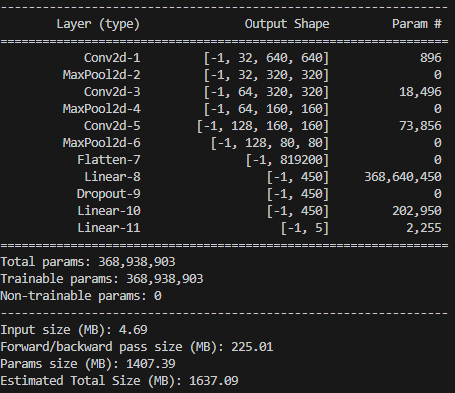Viewport: 455px width, 393px height.
Task: Click output shape [-1, 819200]
Action: 287,160
